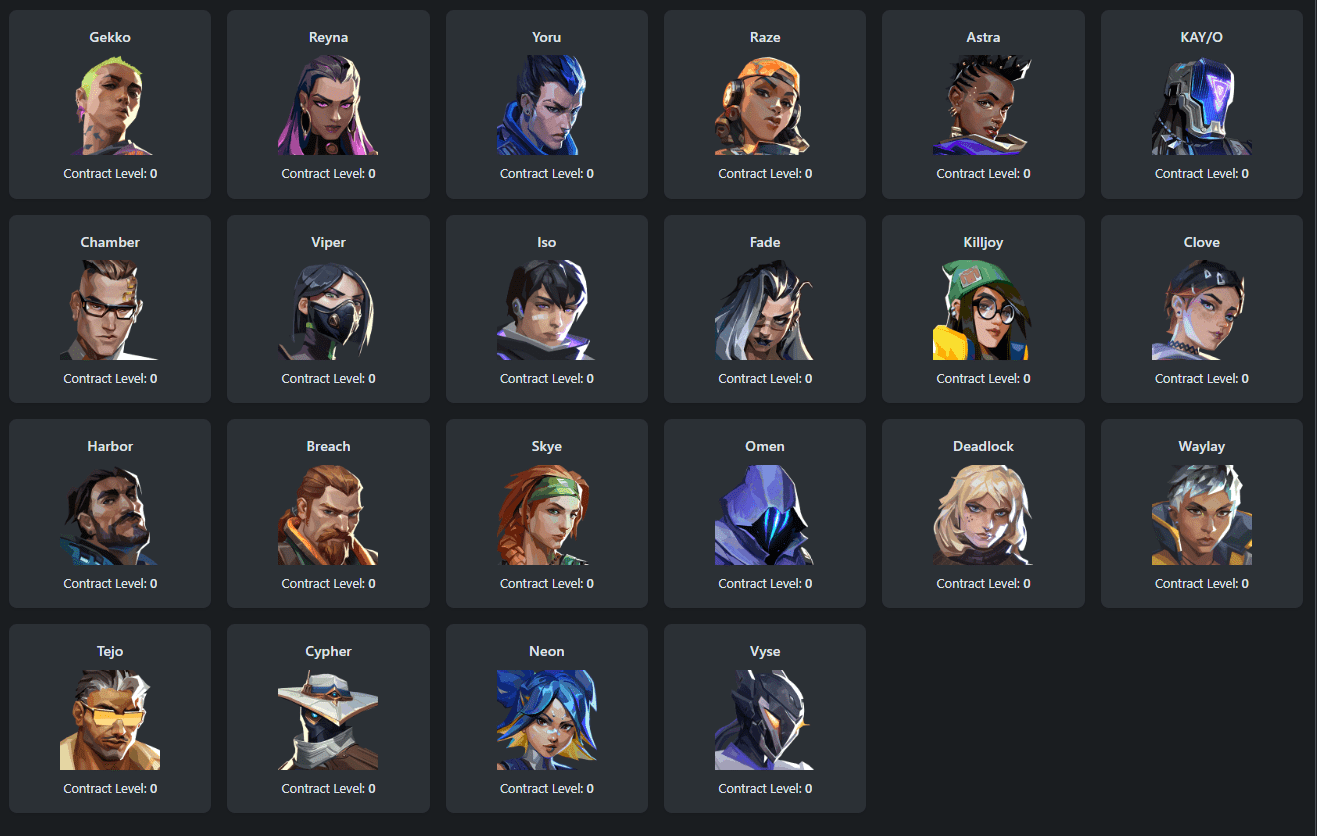Select Reyna's portrait image
The width and height of the screenshot is (1317, 836).
[x=328, y=105]
